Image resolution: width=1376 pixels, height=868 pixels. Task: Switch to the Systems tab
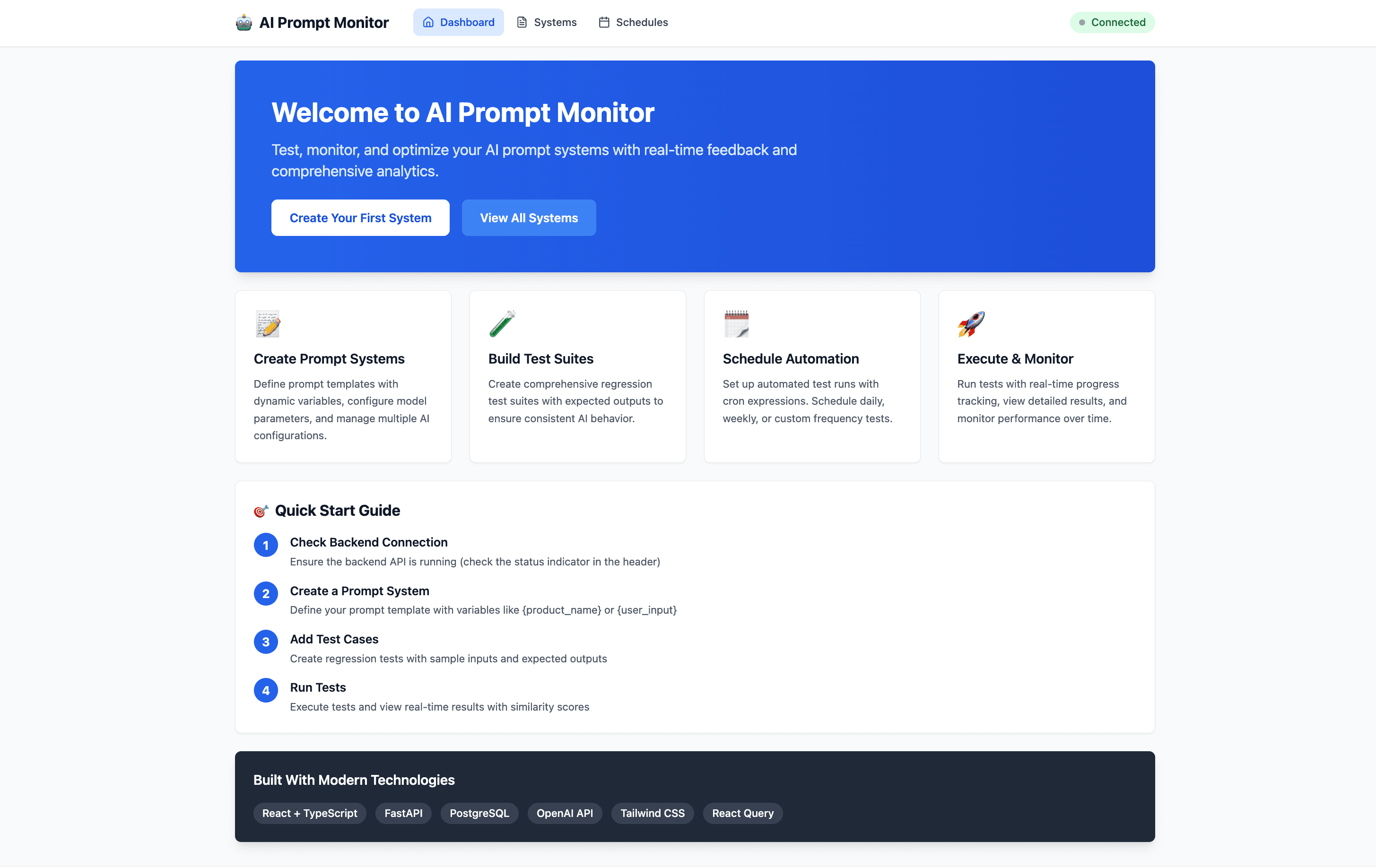[546, 22]
